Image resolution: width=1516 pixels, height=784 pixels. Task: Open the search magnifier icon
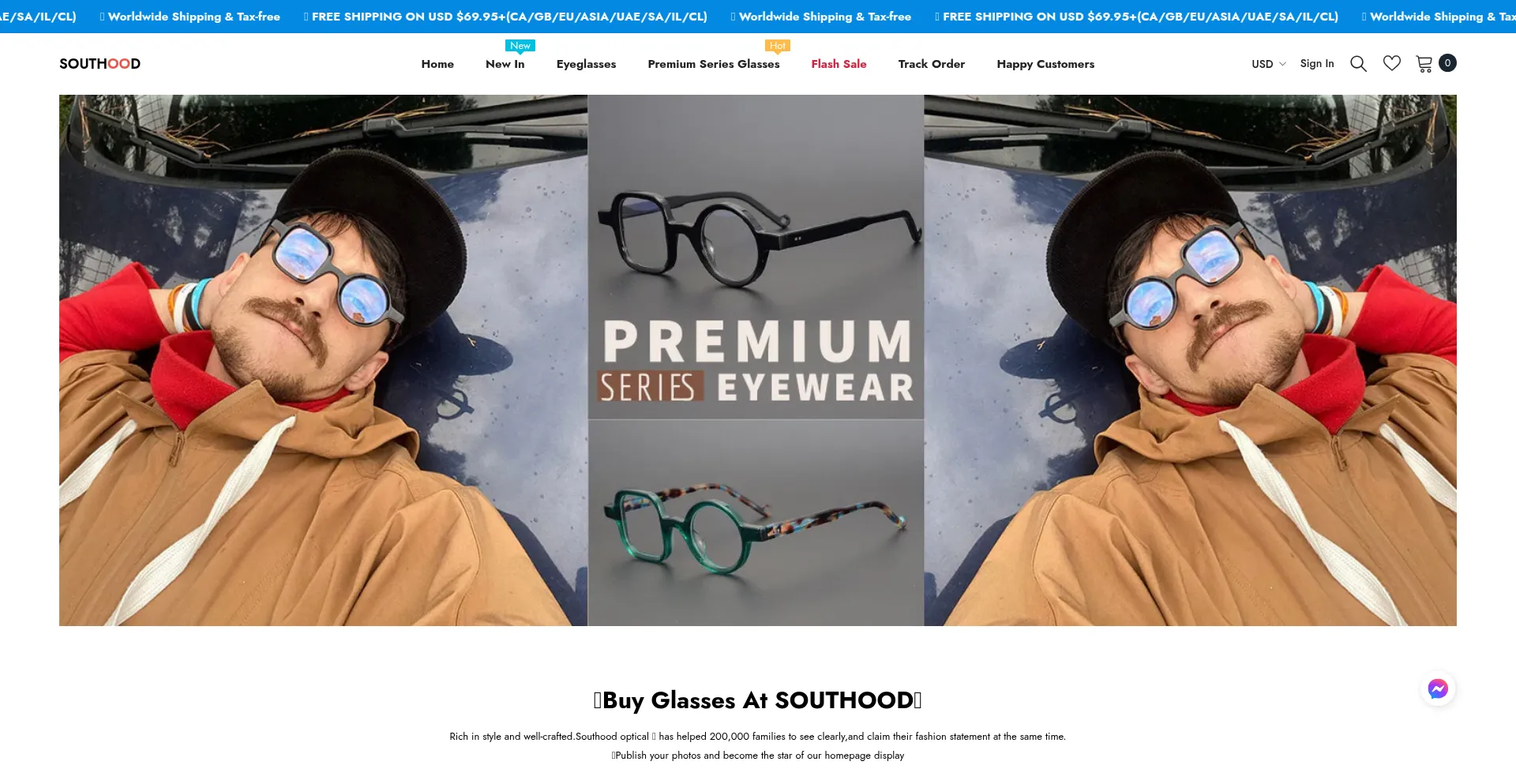[1358, 64]
